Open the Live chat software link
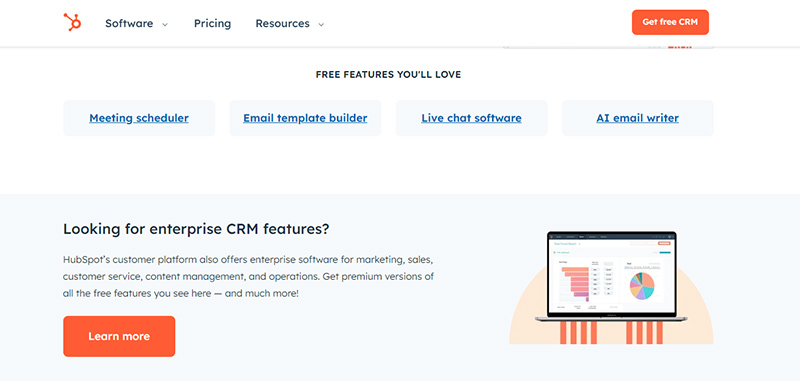Image resolution: width=800 pixels, height=381 pixels. point(471,118)
